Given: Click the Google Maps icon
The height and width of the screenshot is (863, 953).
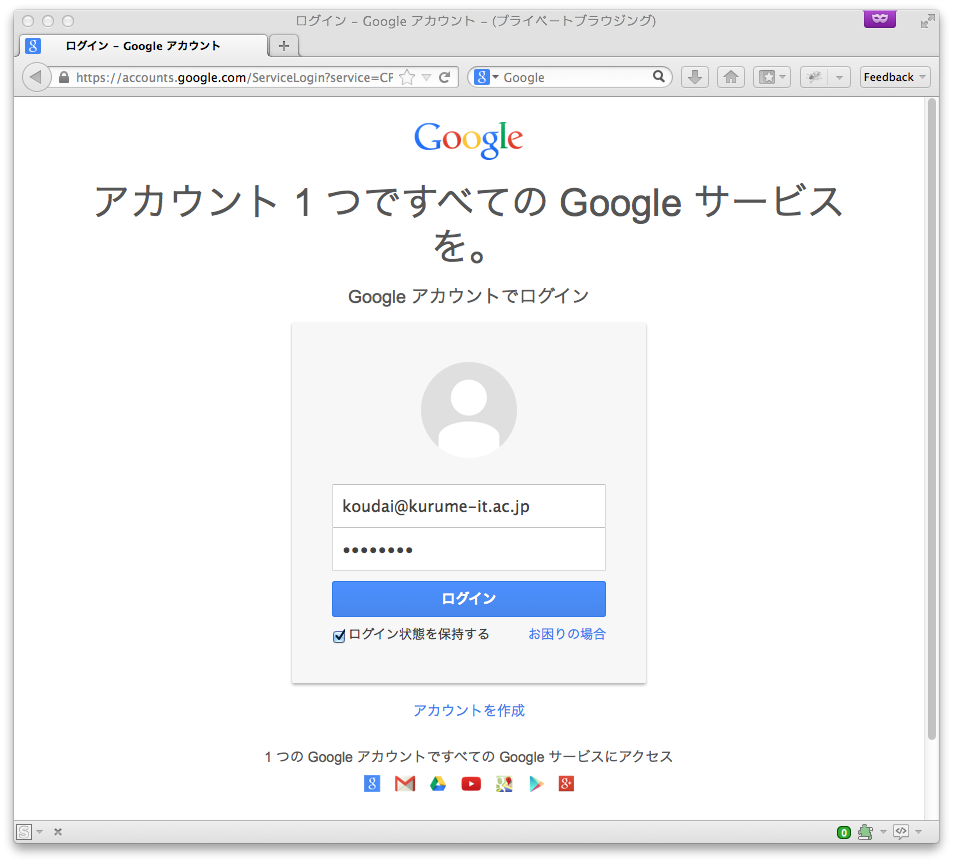Looking at the screenshot, I should (x=504, y=783).
